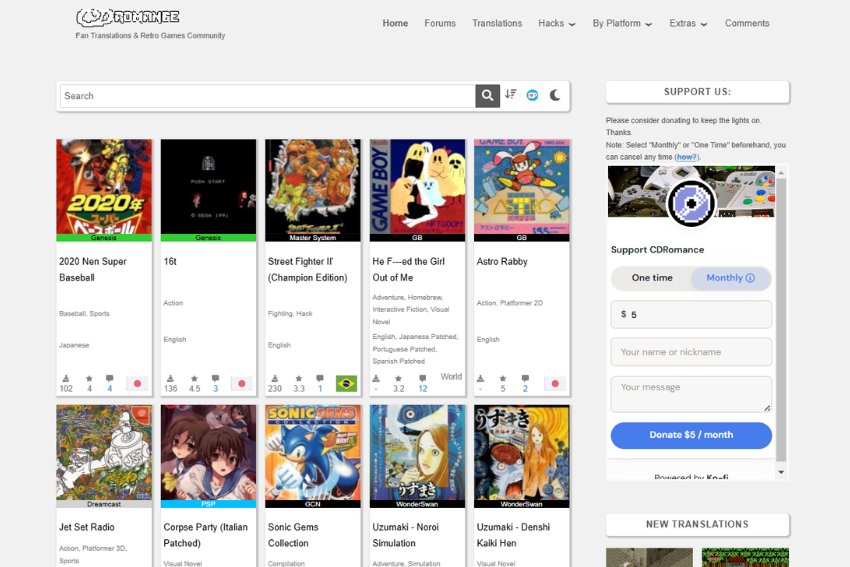
Task: Open 2020 Nen Super Baseball title link
Action: pyautogui.click(x=93, y=269)
